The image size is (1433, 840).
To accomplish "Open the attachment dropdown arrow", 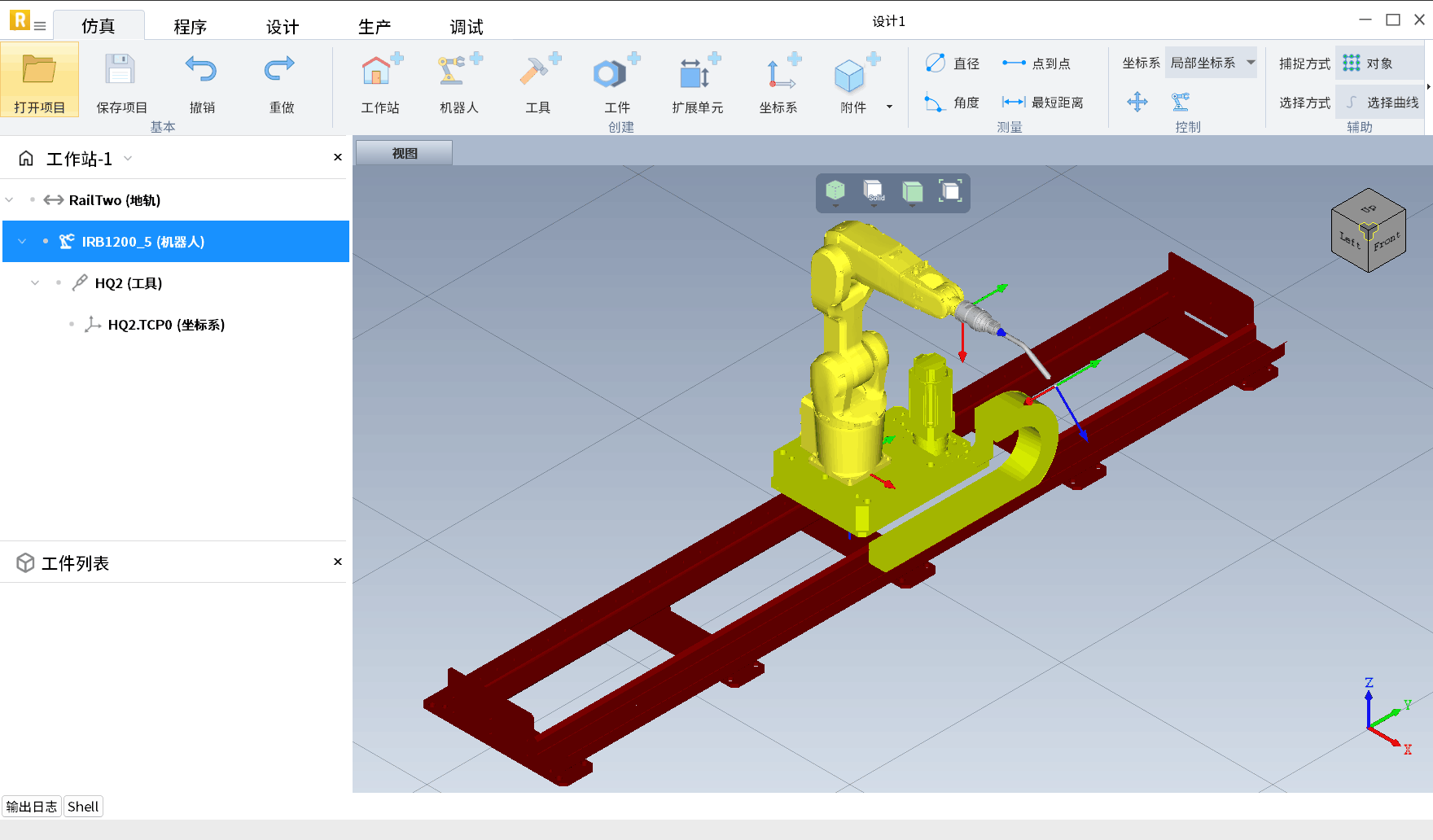I will point(889,107).
